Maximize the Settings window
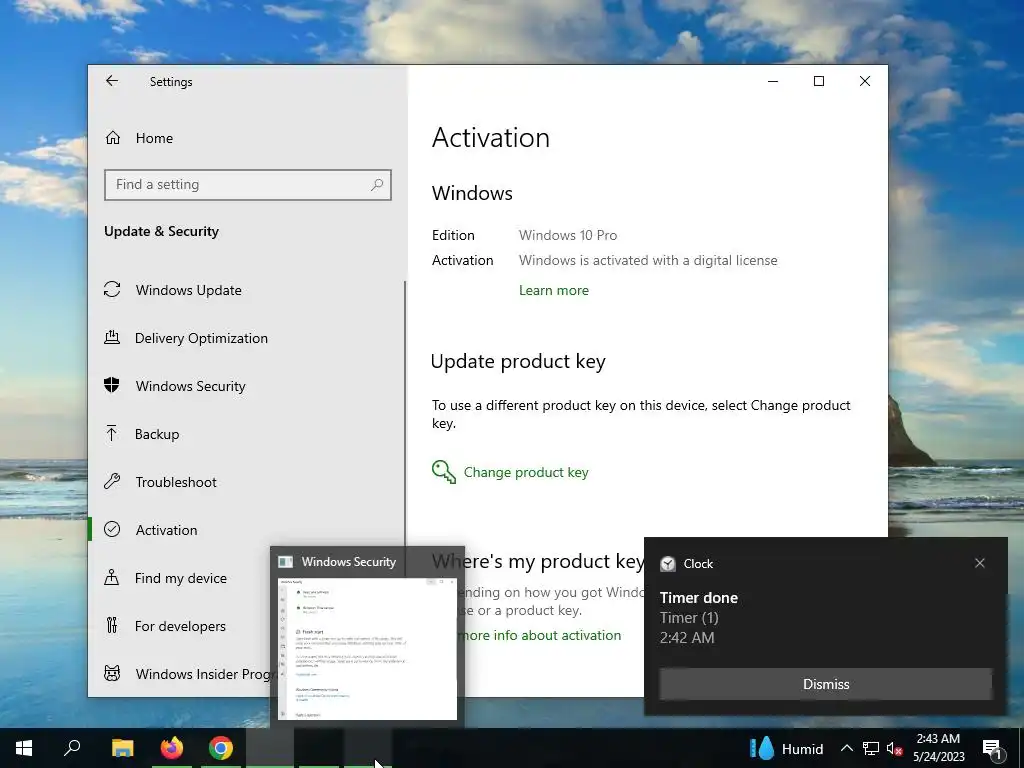The width and height of the screenshot is (1024, 768). tap(818, 81)
